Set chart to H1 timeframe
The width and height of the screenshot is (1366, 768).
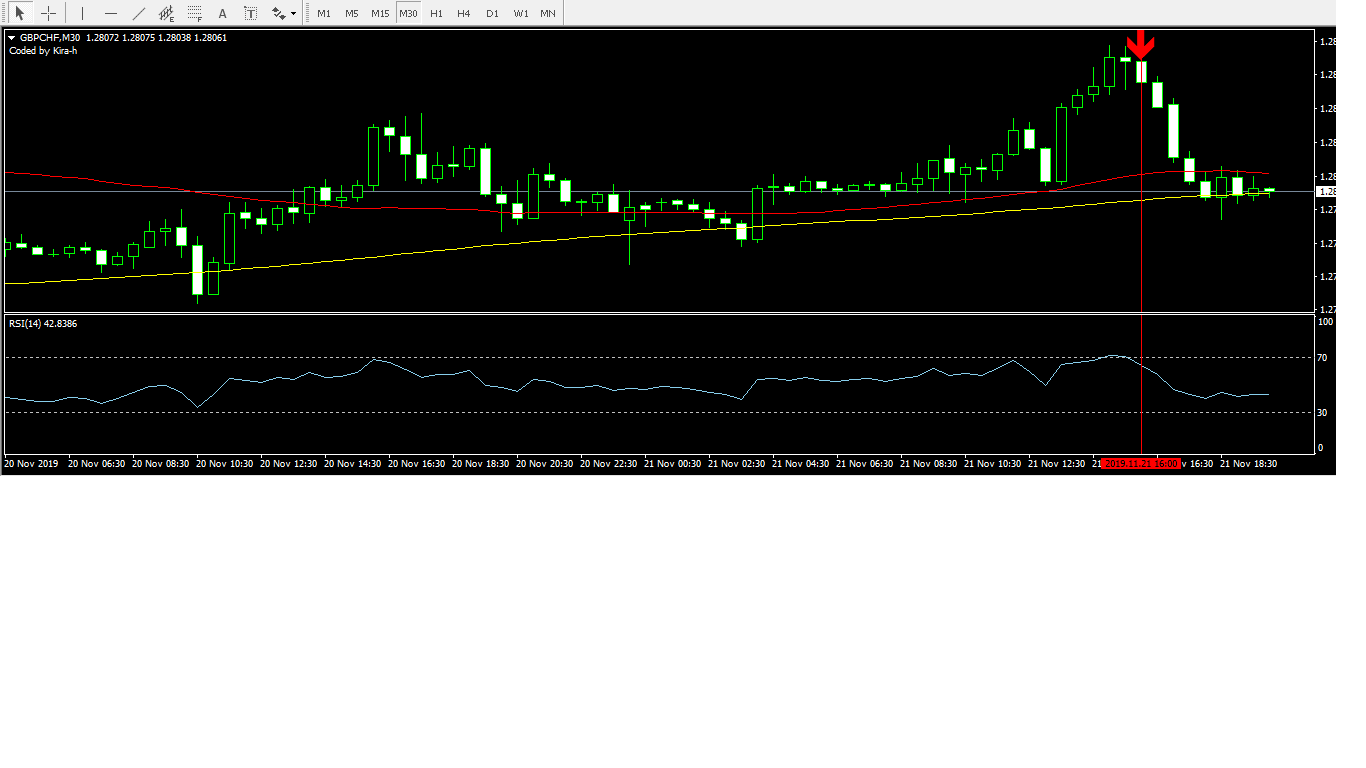coord(436,13)
